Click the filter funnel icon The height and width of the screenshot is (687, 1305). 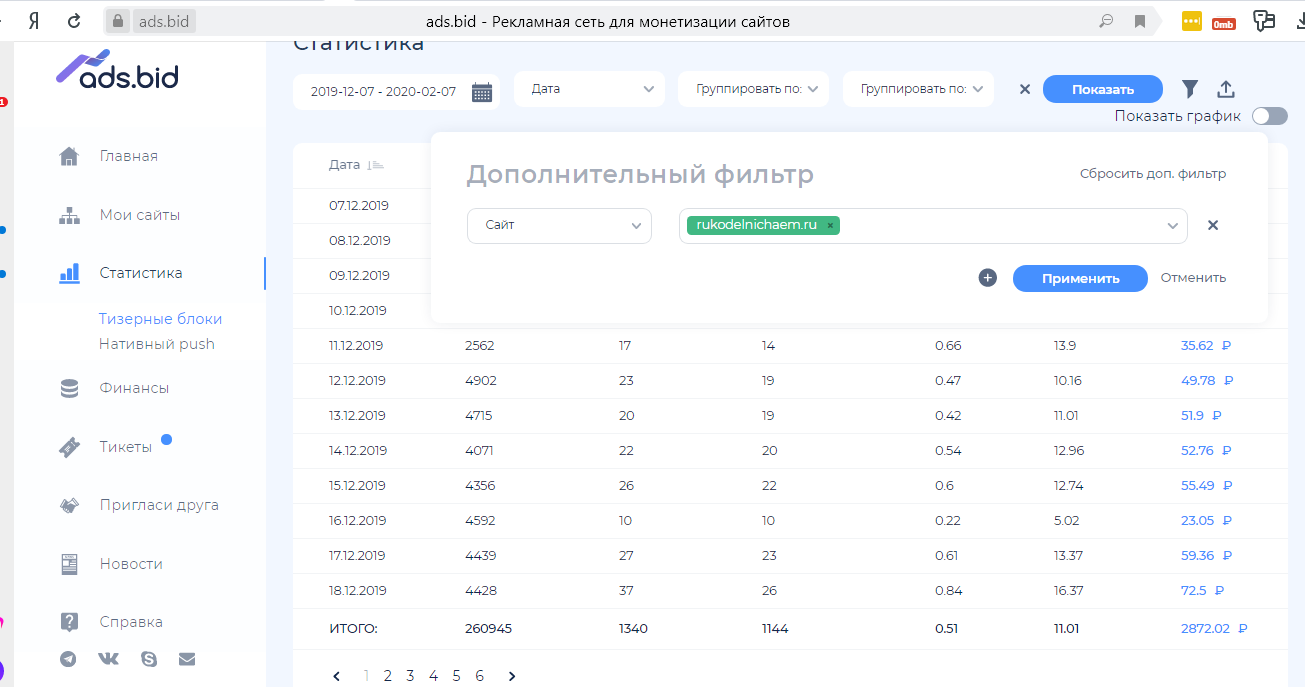tap(1189, 89)
